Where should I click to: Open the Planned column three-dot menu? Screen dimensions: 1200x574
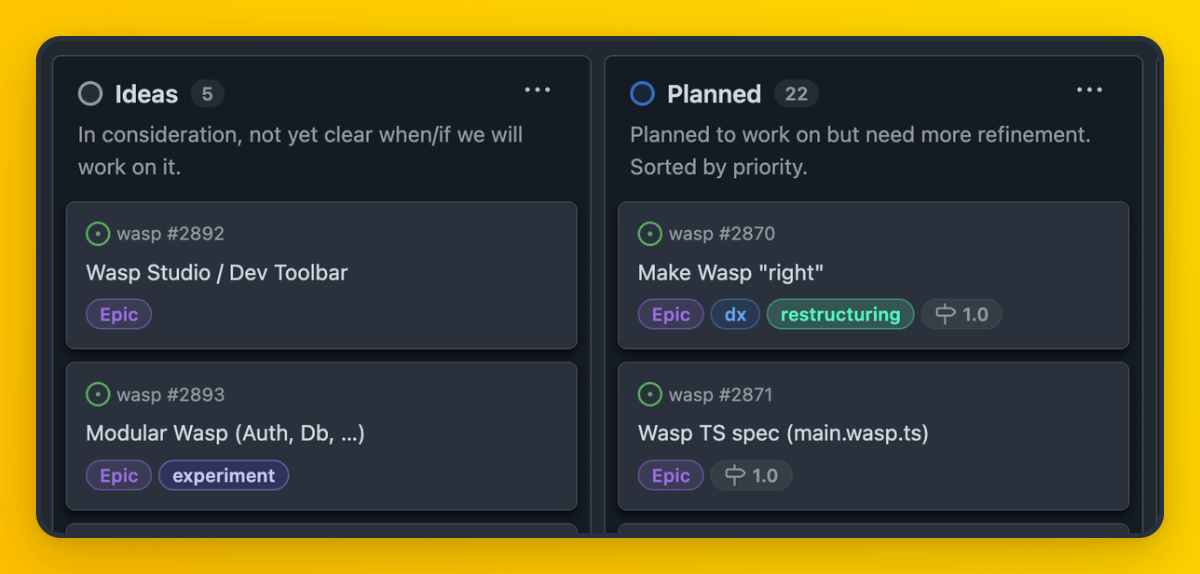point(1090,91)
